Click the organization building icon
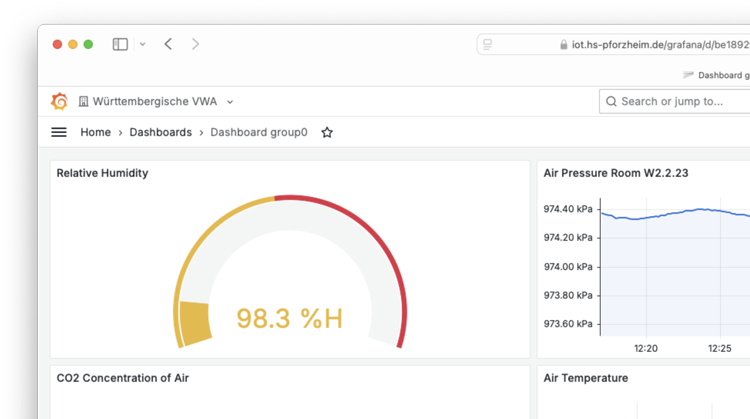The image size is (750, 419). (x=83, y=102)
